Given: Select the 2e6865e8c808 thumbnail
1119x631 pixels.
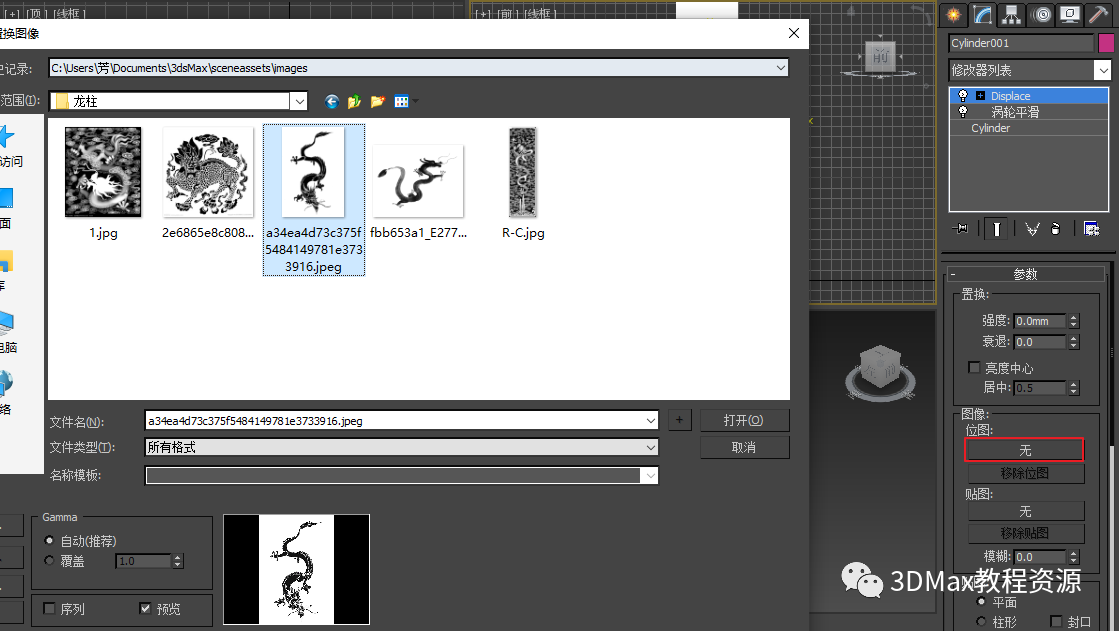Looking at the screenshot, I should (208, 172).
